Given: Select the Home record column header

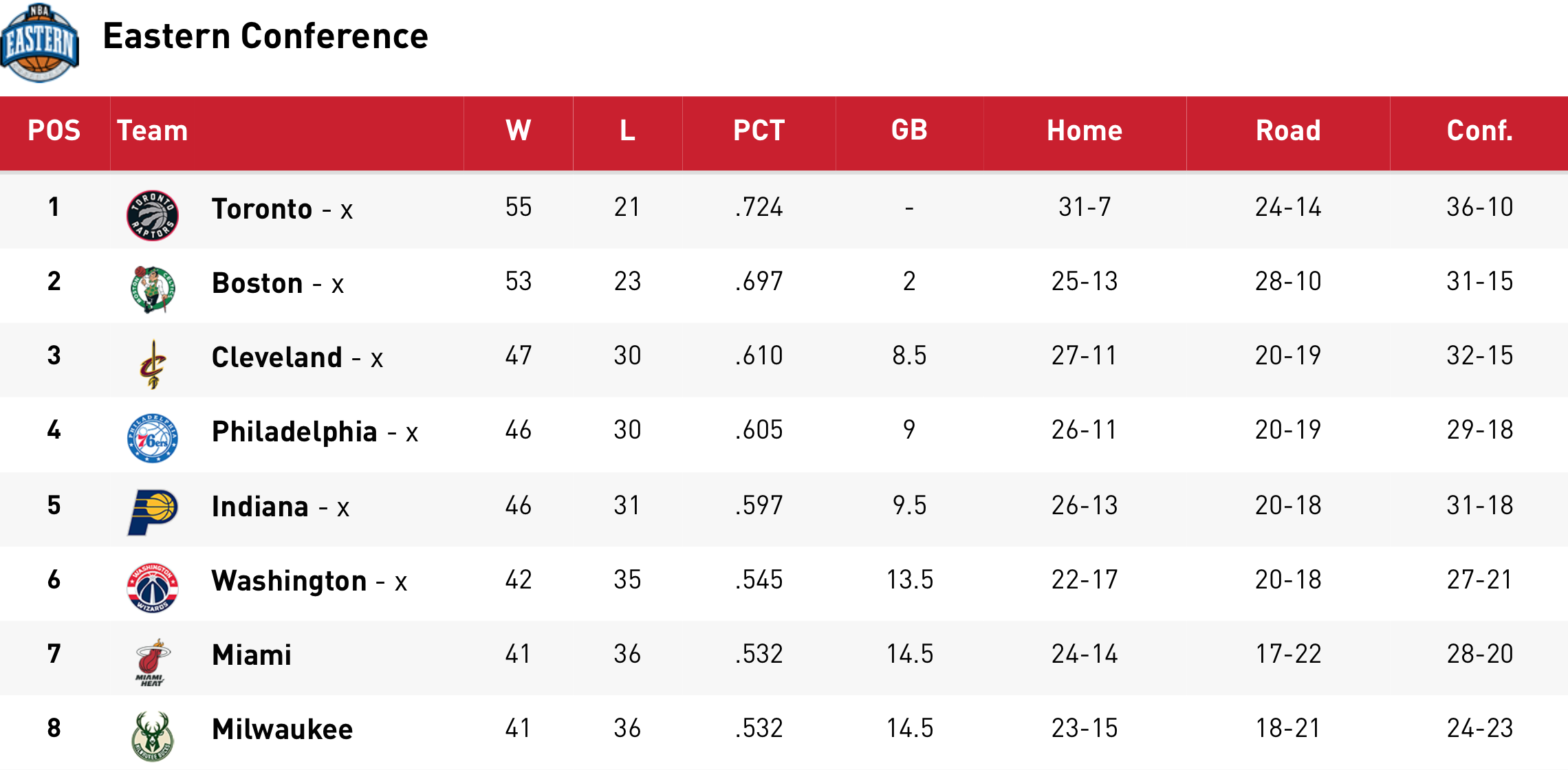Looking at the screenshot, I should [1085, 131].
